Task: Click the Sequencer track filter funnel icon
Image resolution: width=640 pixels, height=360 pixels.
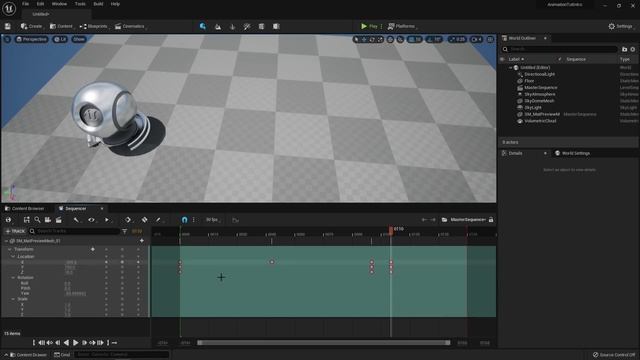Action: (x=124, y=231)
